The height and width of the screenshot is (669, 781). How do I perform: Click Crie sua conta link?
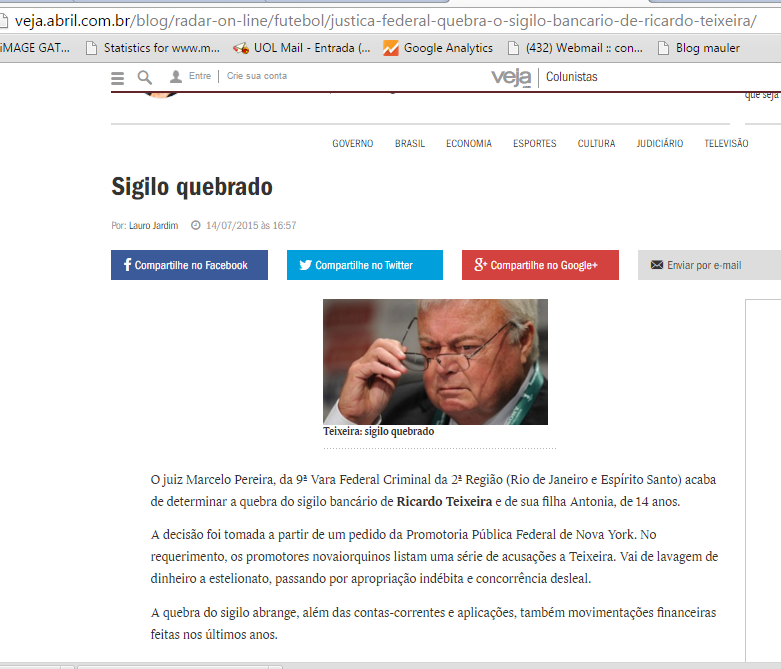pos(257,76)
